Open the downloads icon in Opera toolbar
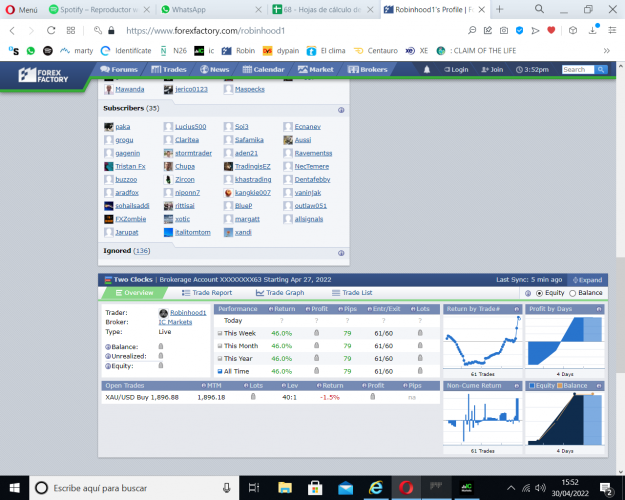Image resolution: width=625 pixels, height=500 pixels. click(593, 30)
